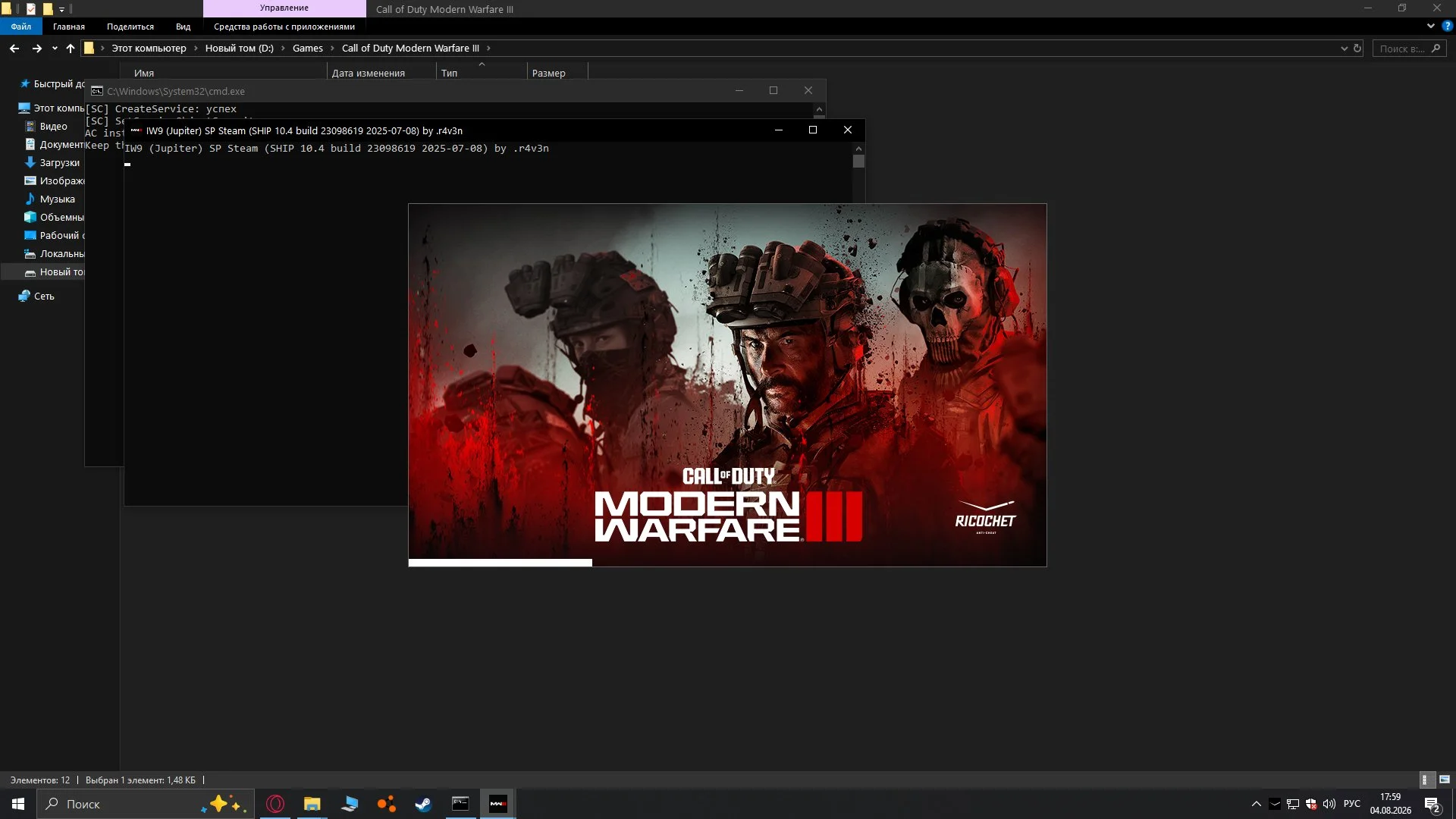Select Этот компьютер in the navigation pane
Screen dimensions: 1456x819
pyautogui.click(x=52, y=108)
